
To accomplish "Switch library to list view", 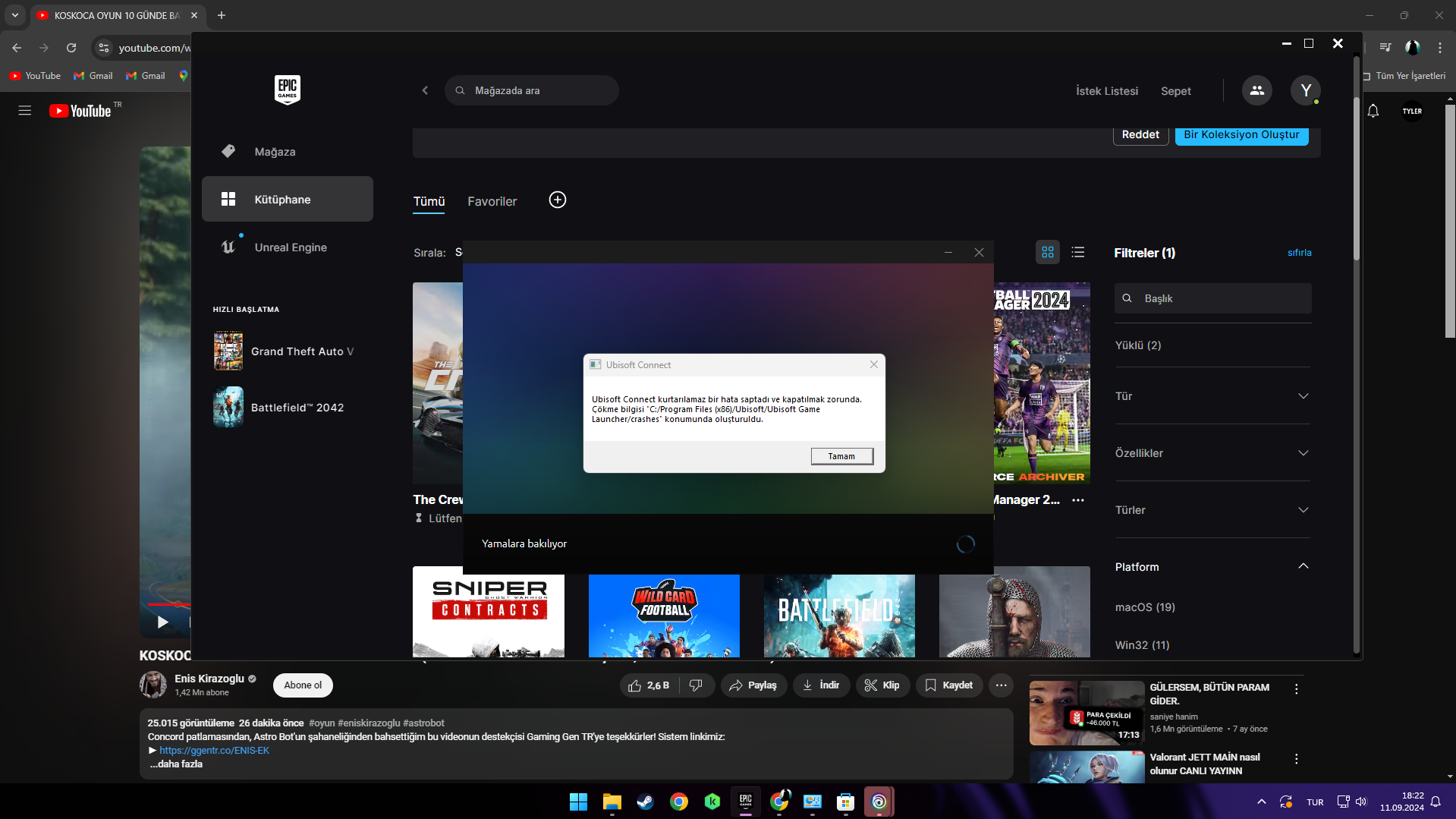I will [x=1078, y=252].
